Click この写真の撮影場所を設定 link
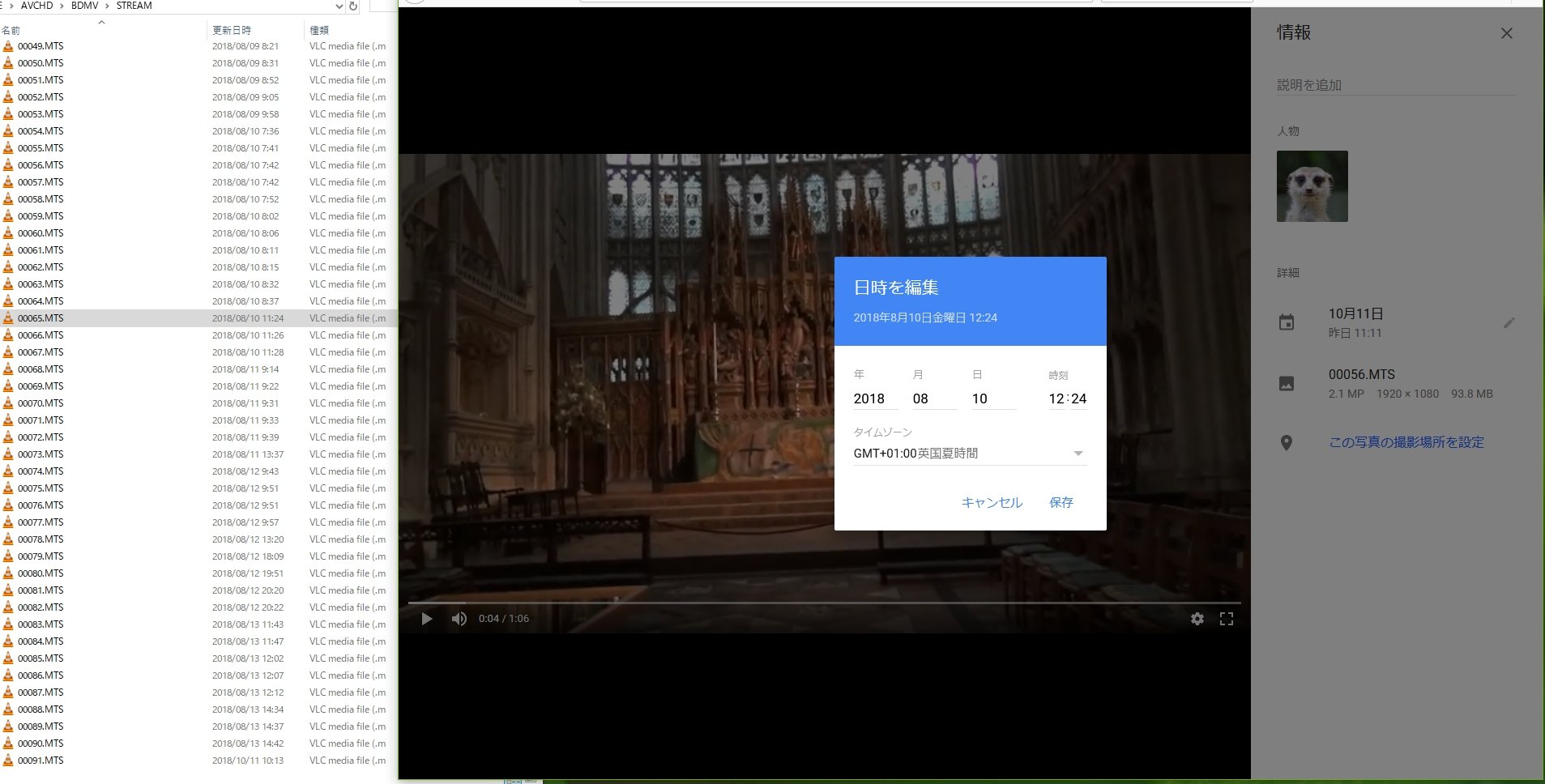Viewport: 1545px width, 784px height. tap(1406, 442)
